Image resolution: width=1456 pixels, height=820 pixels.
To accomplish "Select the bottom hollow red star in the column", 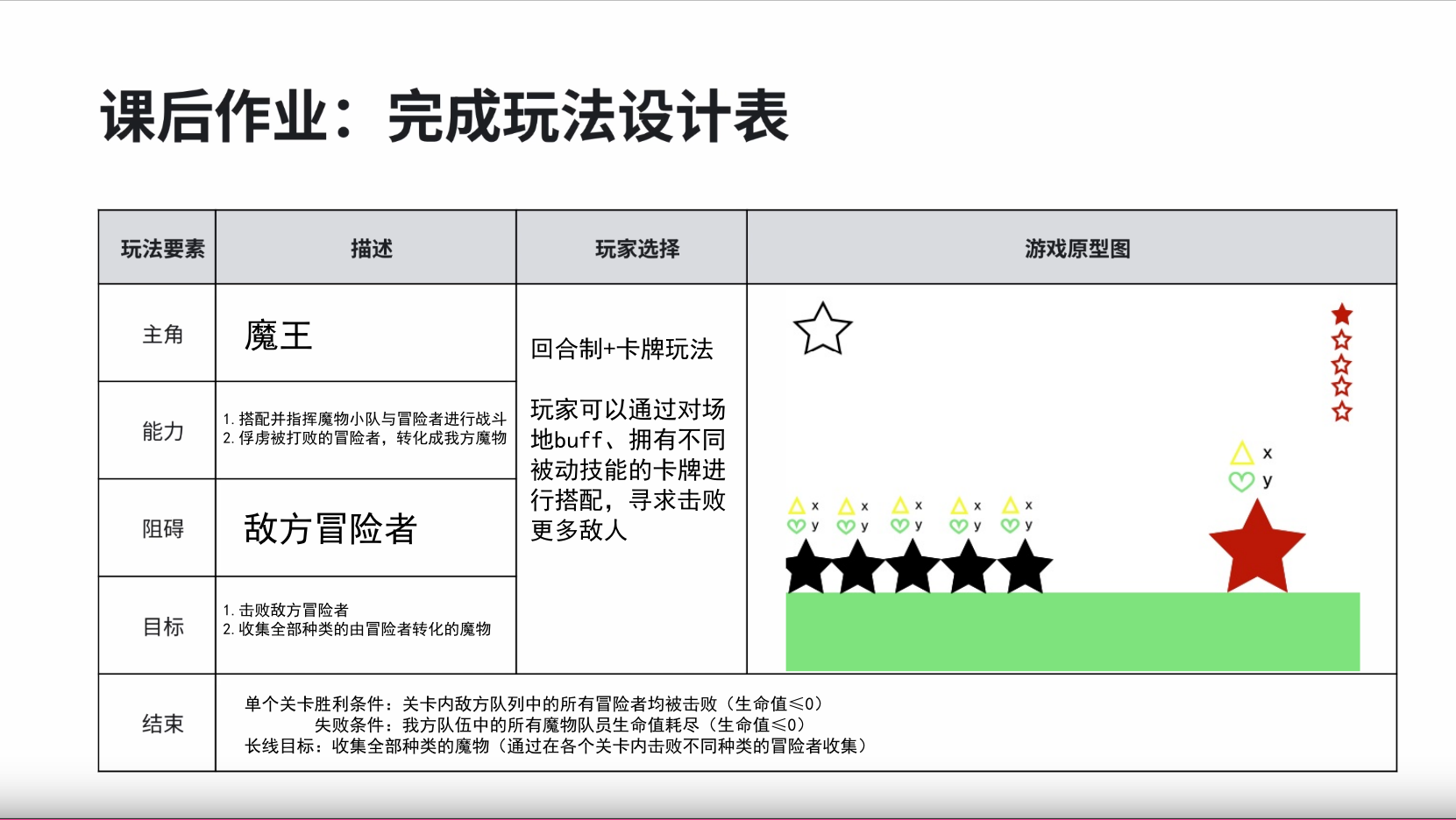I will tap(1341, 409).
